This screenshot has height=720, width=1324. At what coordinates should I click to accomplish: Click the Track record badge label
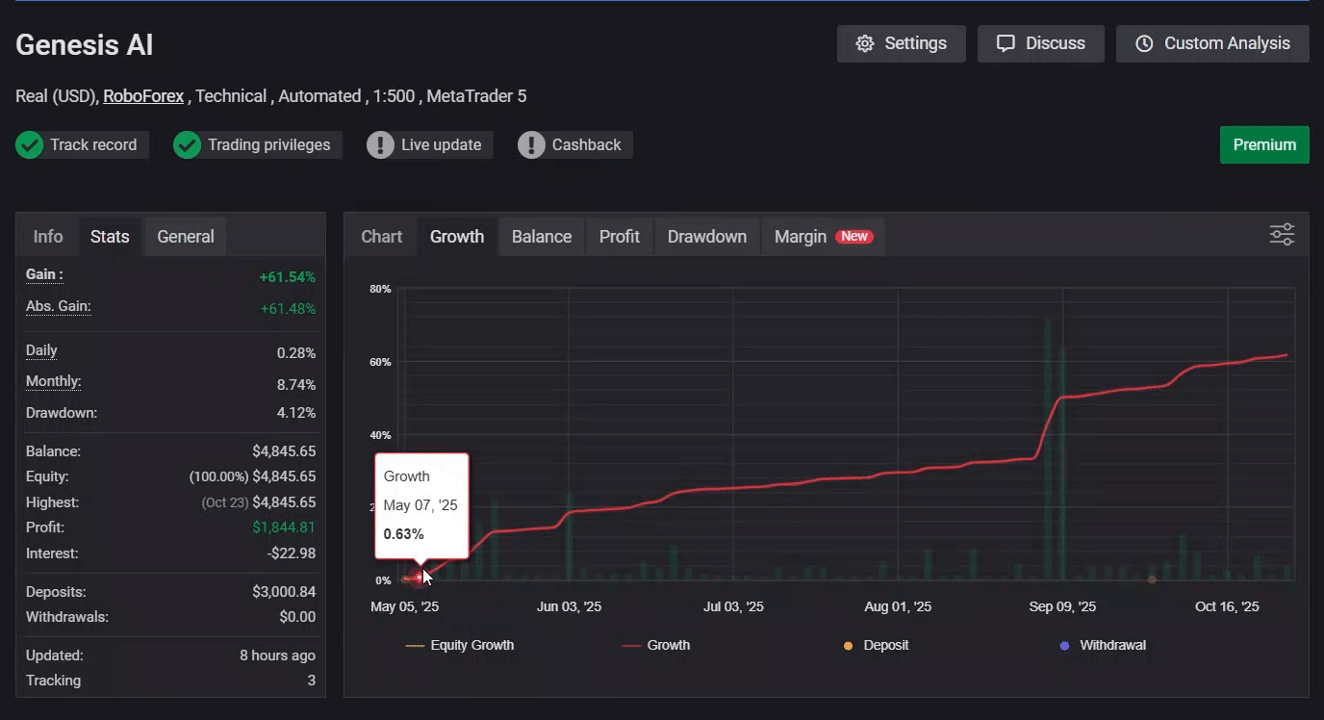tap(93, 145)
